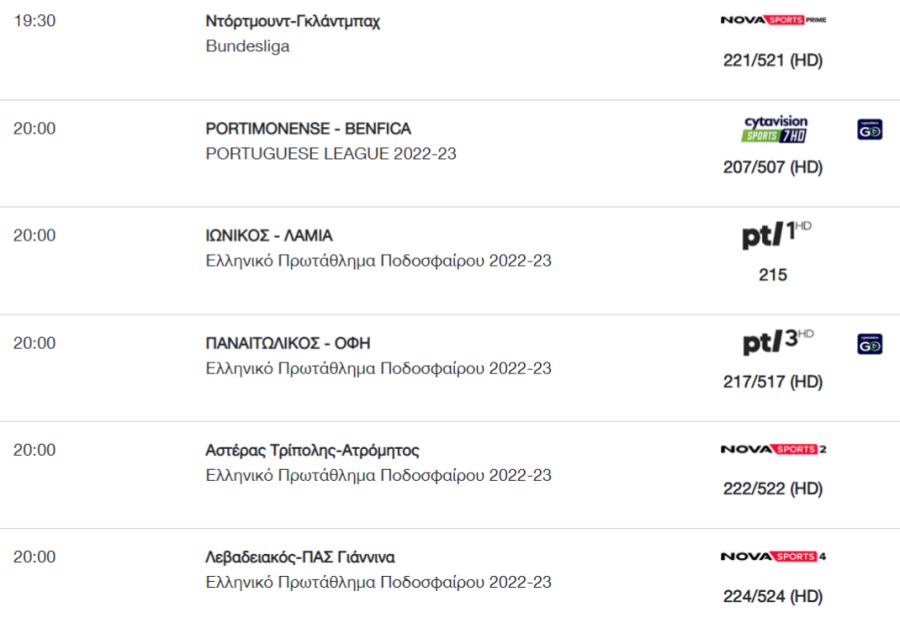Click the PORTUGUESE LEAGUE 2022-23 label

(x=331, y=154)
